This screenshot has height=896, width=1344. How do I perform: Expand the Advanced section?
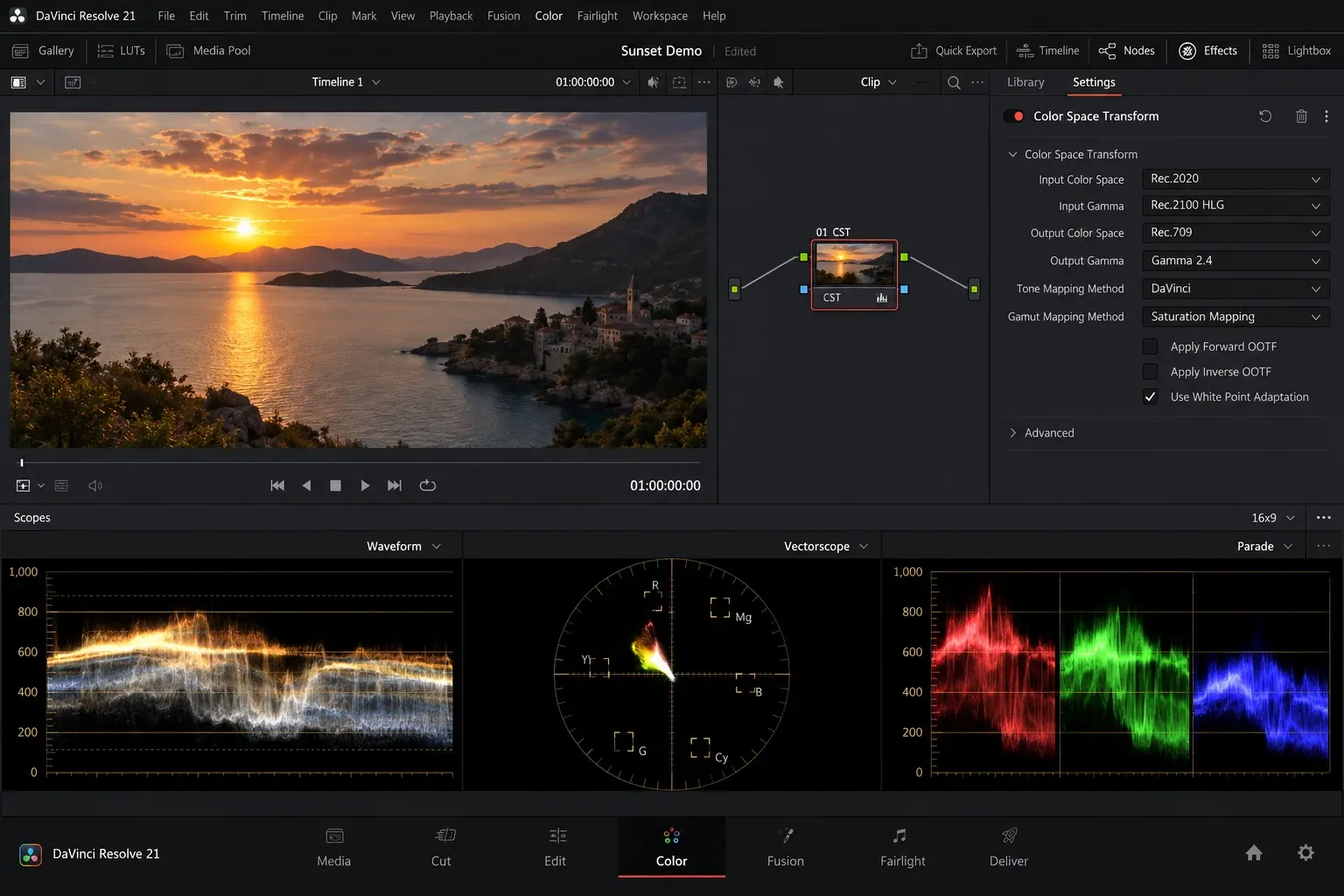click(x=1041, y=433)
